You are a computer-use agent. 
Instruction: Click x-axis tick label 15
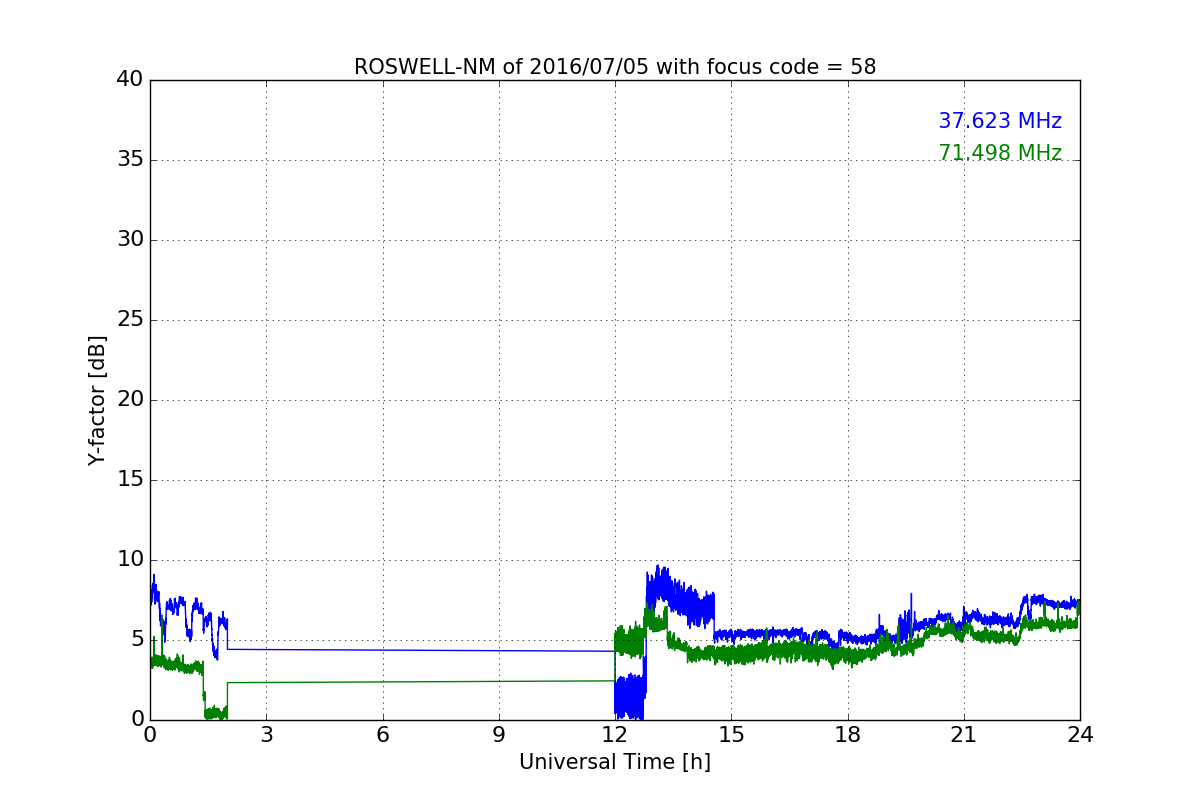coord(731,734)
